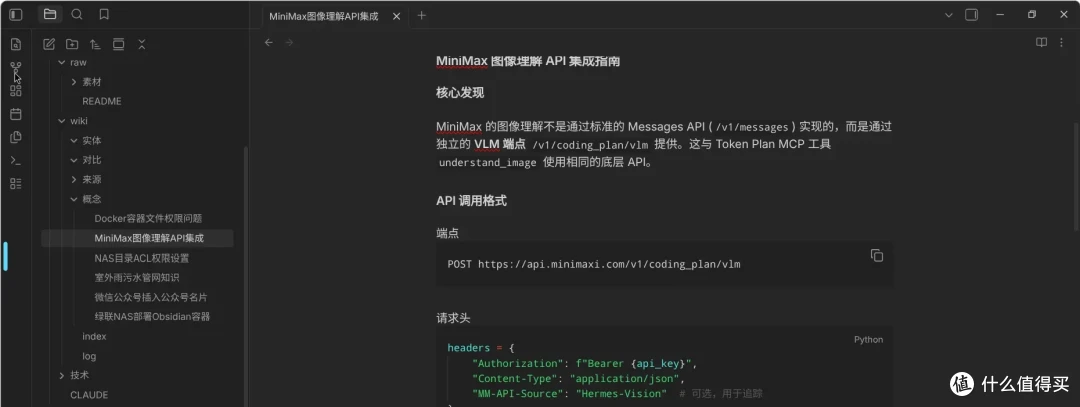Copy the POST endpoint code block
1080x407 pixels.
(877, 255)
